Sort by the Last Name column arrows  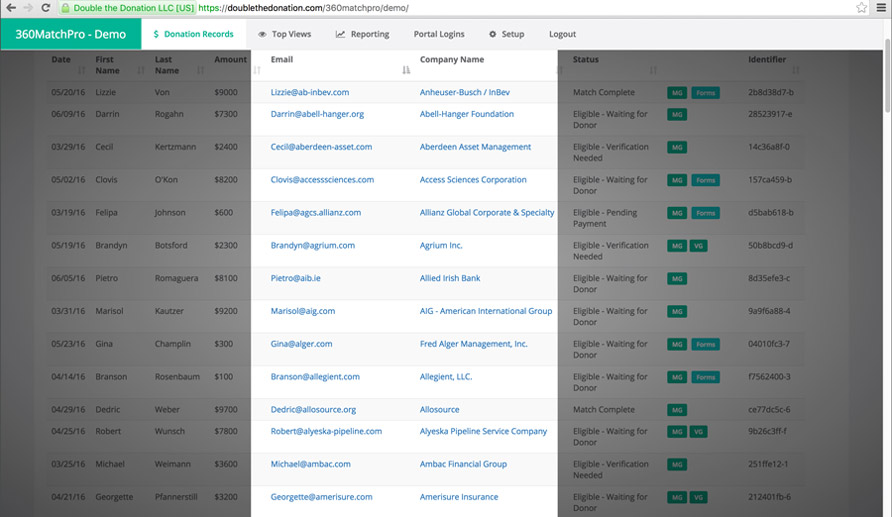pyautogui.click(x=200, y=70)
